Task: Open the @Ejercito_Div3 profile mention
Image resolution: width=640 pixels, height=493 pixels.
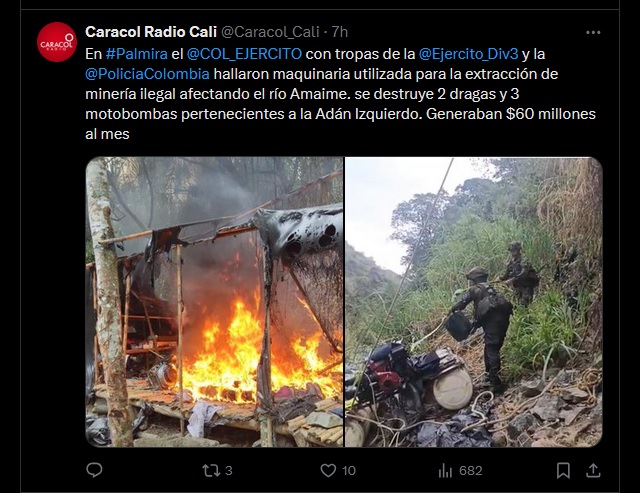Action: (x=469, y=54)
